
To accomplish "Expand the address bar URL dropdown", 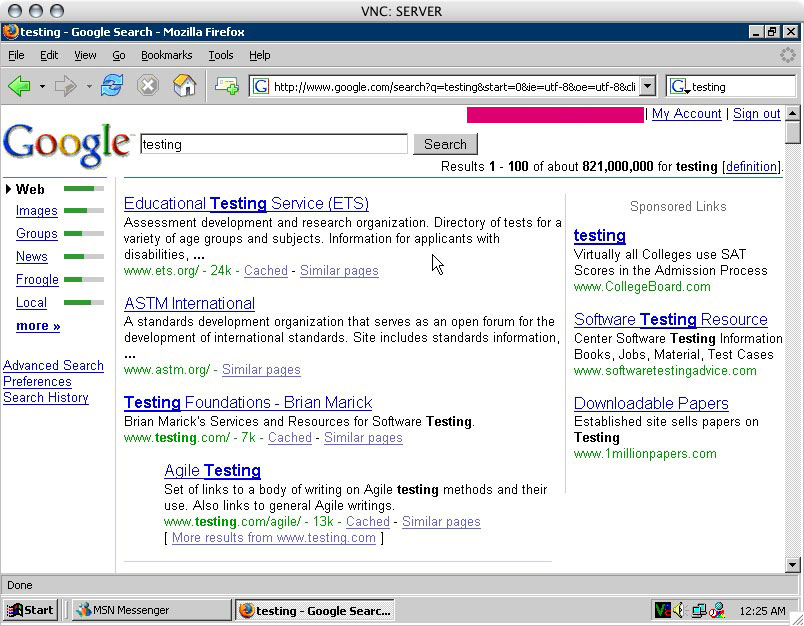I will pyautogui.click(x=648, y=86).
